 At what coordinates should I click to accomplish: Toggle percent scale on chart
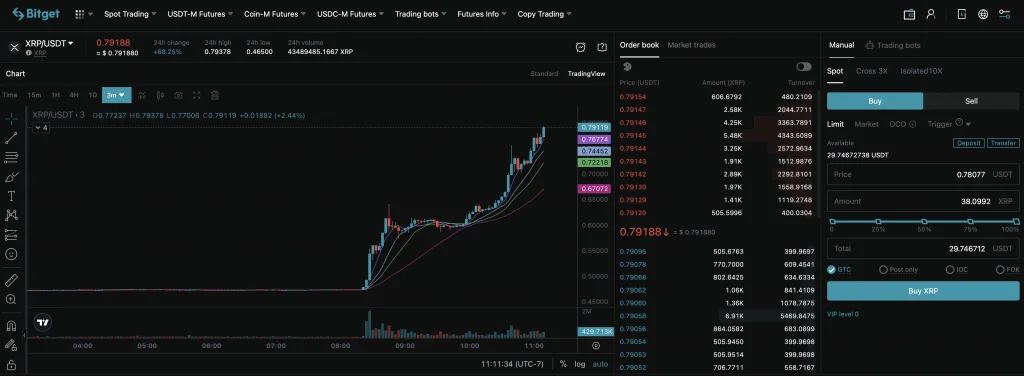tap(563, 364)
